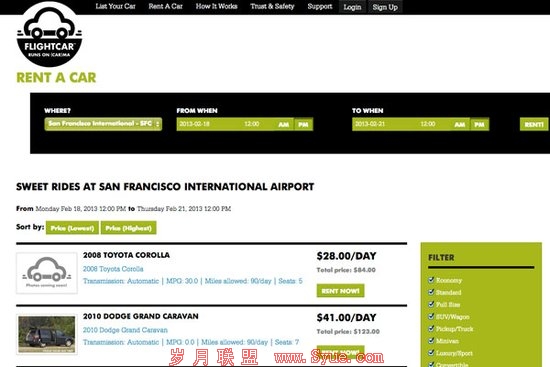Image resolution: width=550 pixels, height=367 pixels.
Task: Open the Trust & Safety page
Action: pyautogui.click(x=272, y=6)
